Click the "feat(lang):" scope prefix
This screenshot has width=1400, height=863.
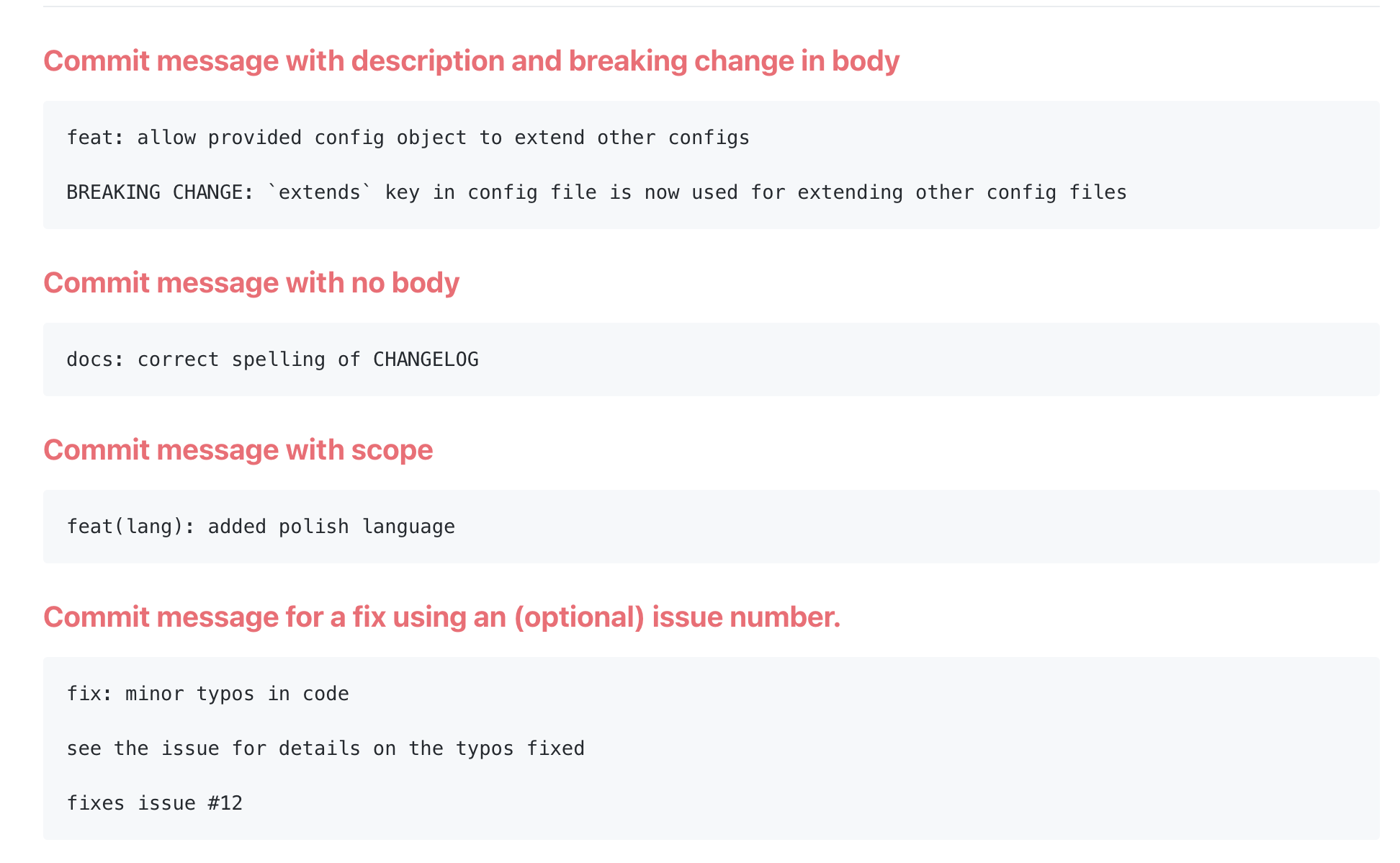tap(130, 527)
